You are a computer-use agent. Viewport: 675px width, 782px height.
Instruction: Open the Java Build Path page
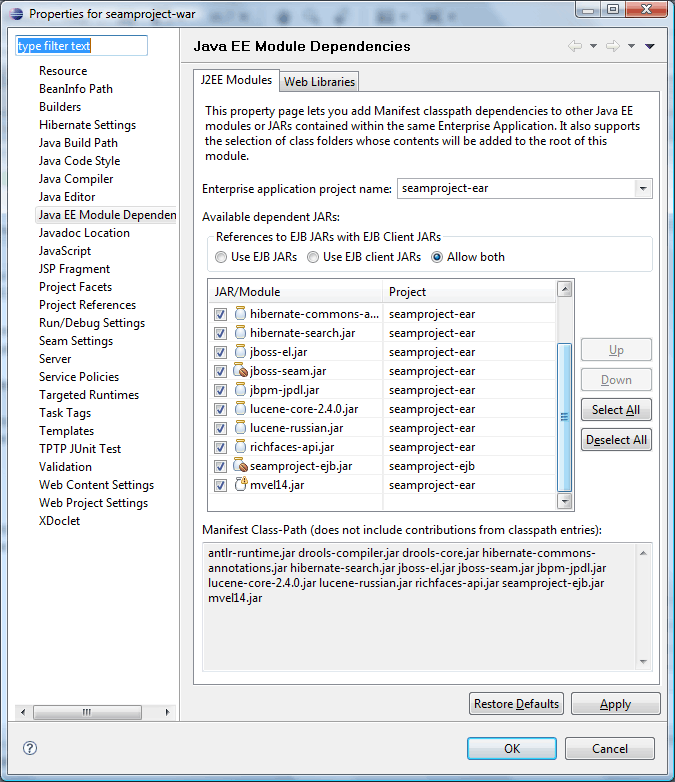pos(78,143)
